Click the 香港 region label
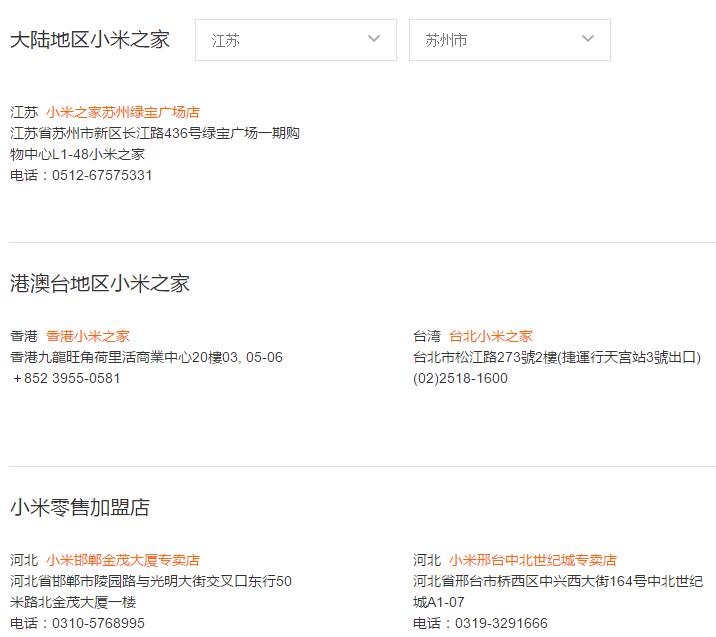The height and width of the screenshot is (637, 716). [x=24, y=336]
